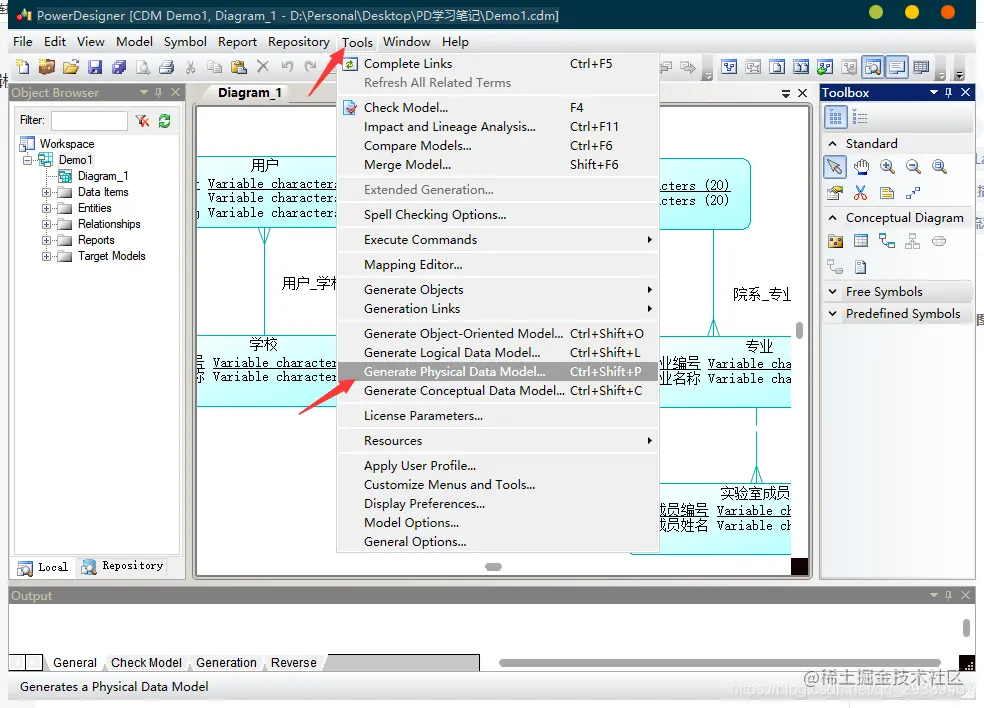Select the File tool in Conceptual Diagram
Viewport: 984px width, 708px height.
click(860, 267)
